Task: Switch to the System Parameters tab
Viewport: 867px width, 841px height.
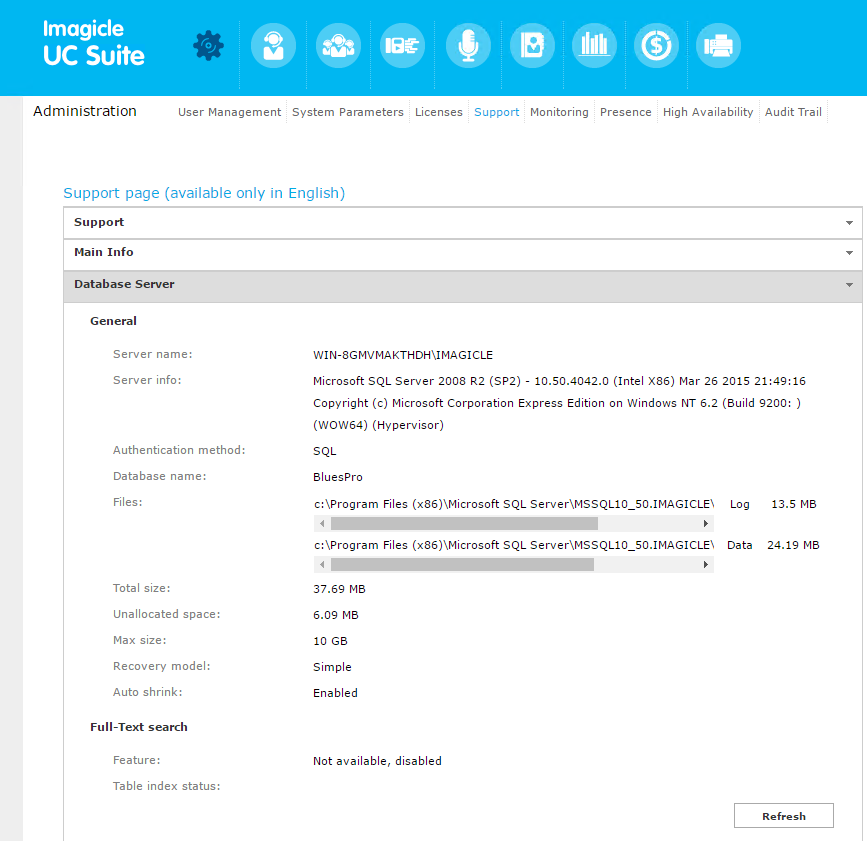Action: (348, 112)
